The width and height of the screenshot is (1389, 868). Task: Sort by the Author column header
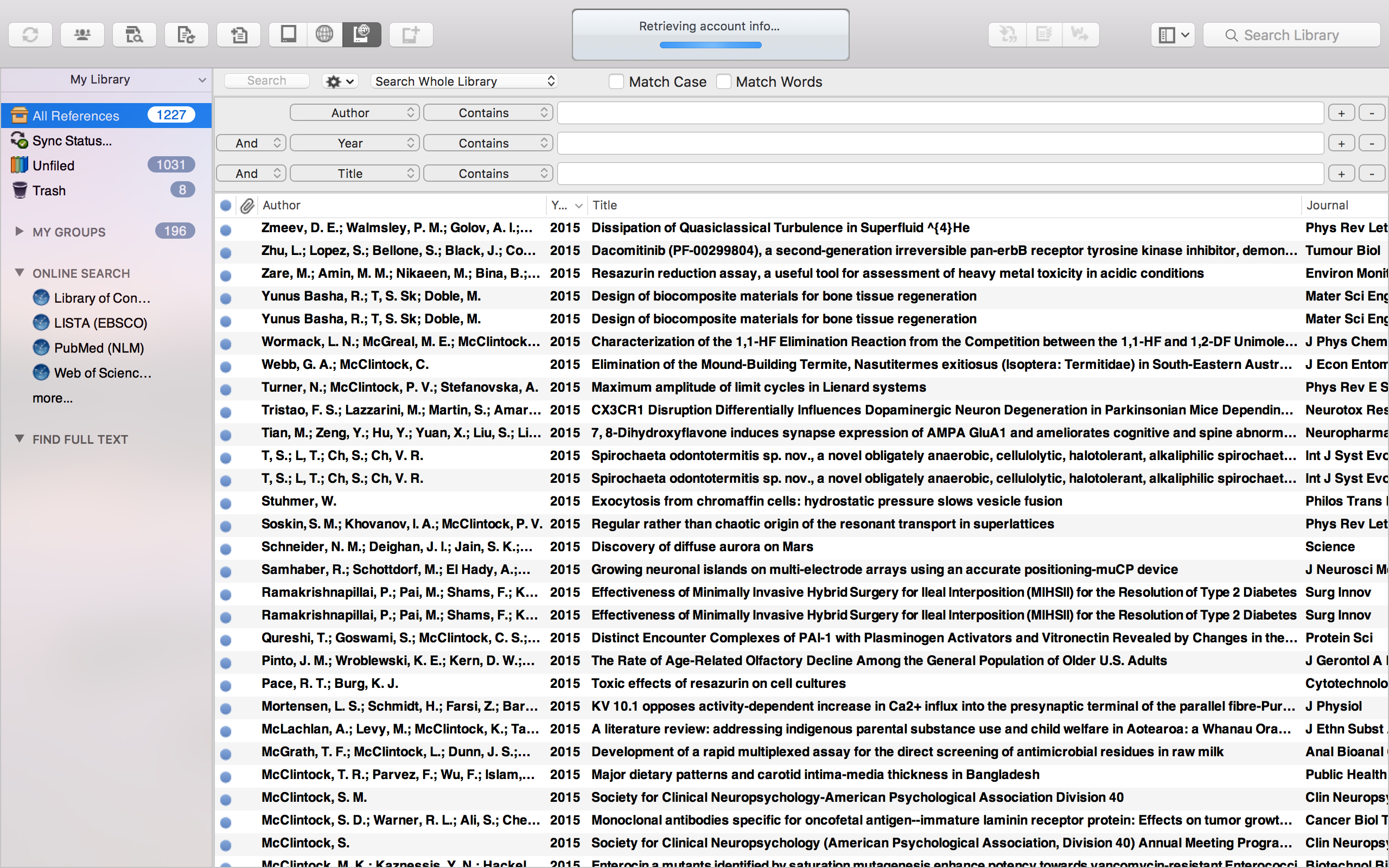pos(402,206)
